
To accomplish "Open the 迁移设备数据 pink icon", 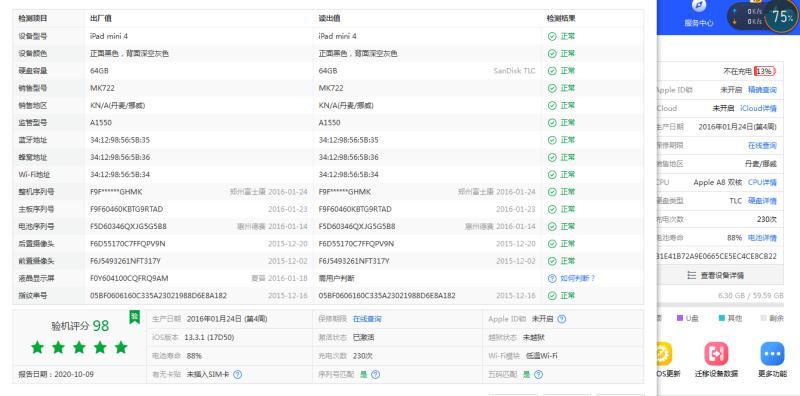I will (716, 353).
